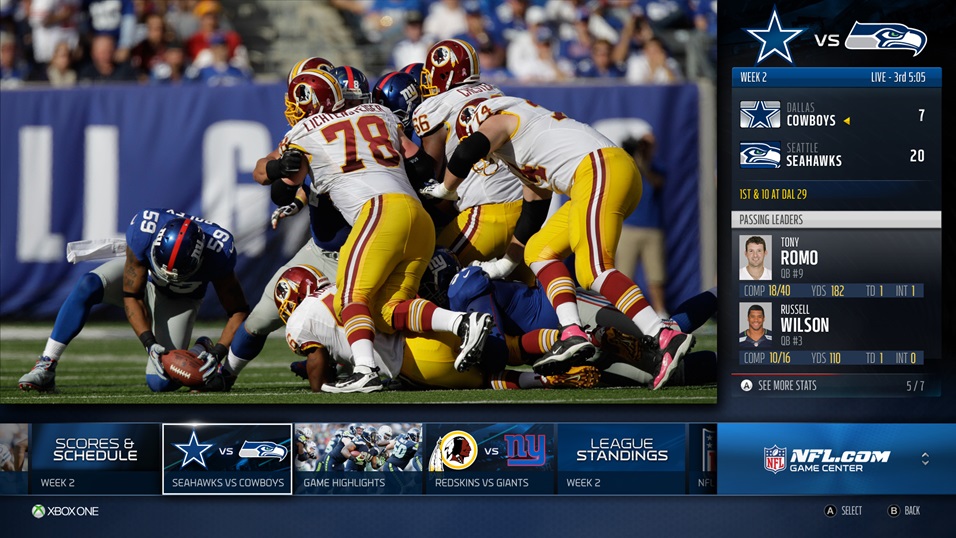This screenshot has height=538, width=956.
Task: Click the 'LIVE - 3rd 5:05' status
Action: 898,77
